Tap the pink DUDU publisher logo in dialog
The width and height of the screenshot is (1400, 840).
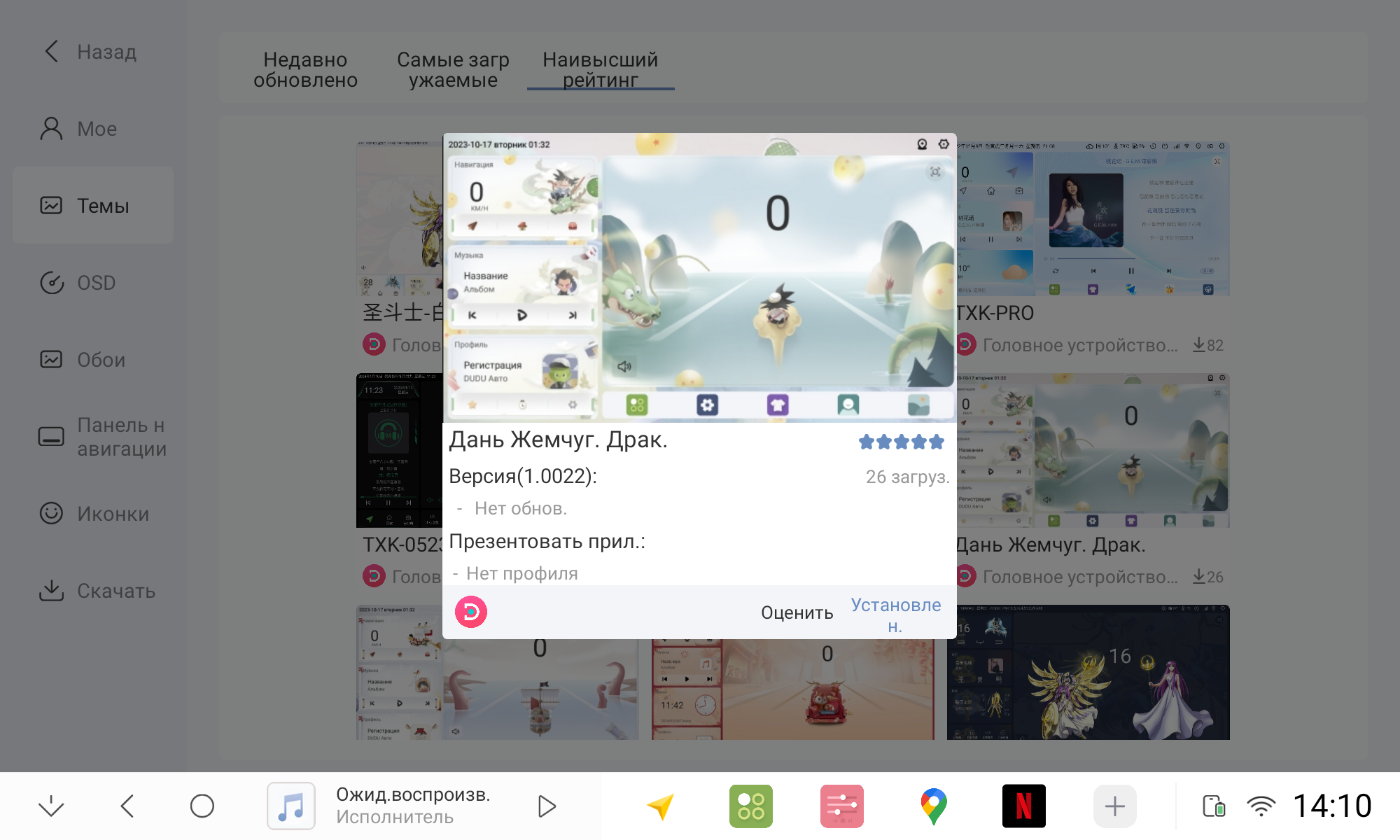471,612
